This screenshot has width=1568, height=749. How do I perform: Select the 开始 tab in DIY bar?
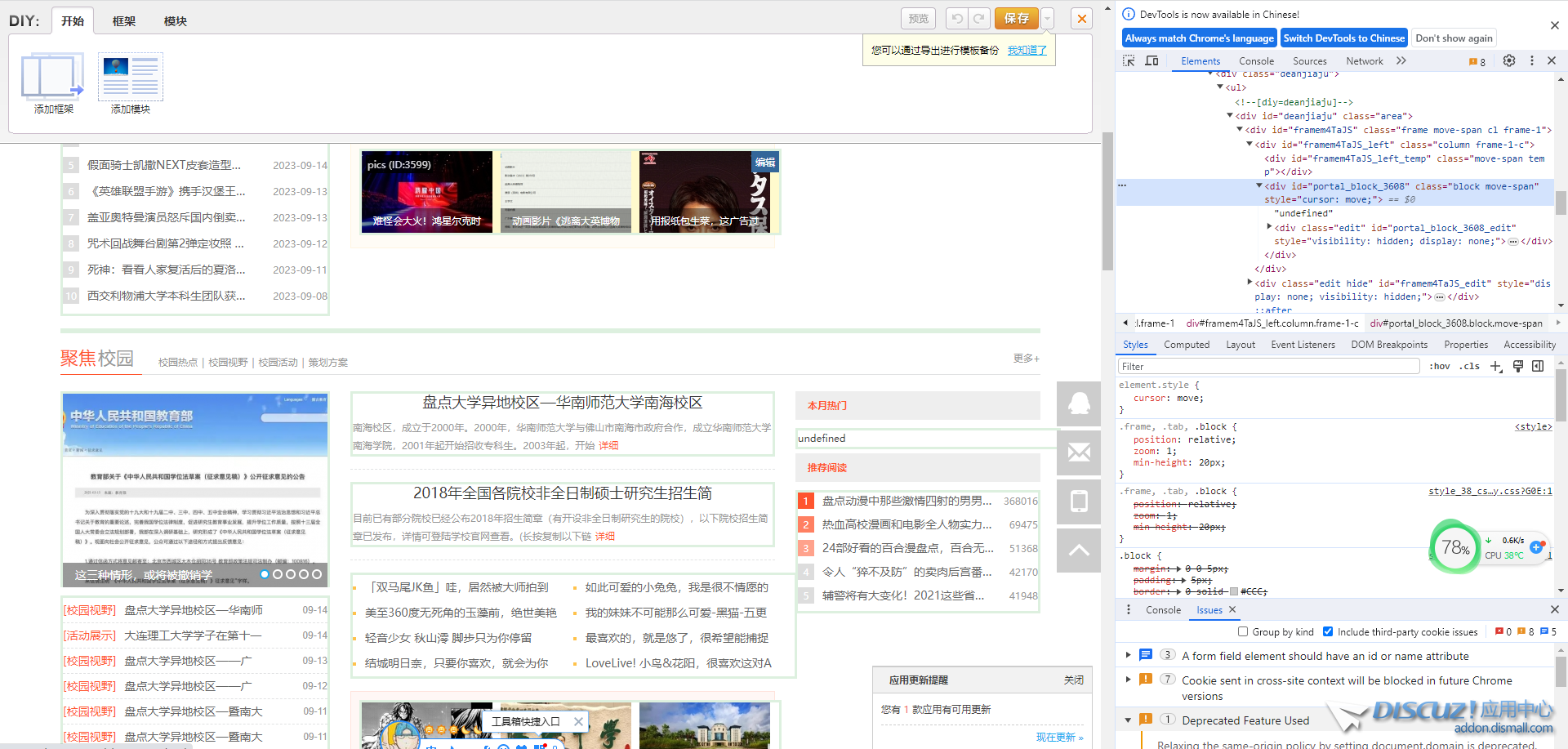73,21
